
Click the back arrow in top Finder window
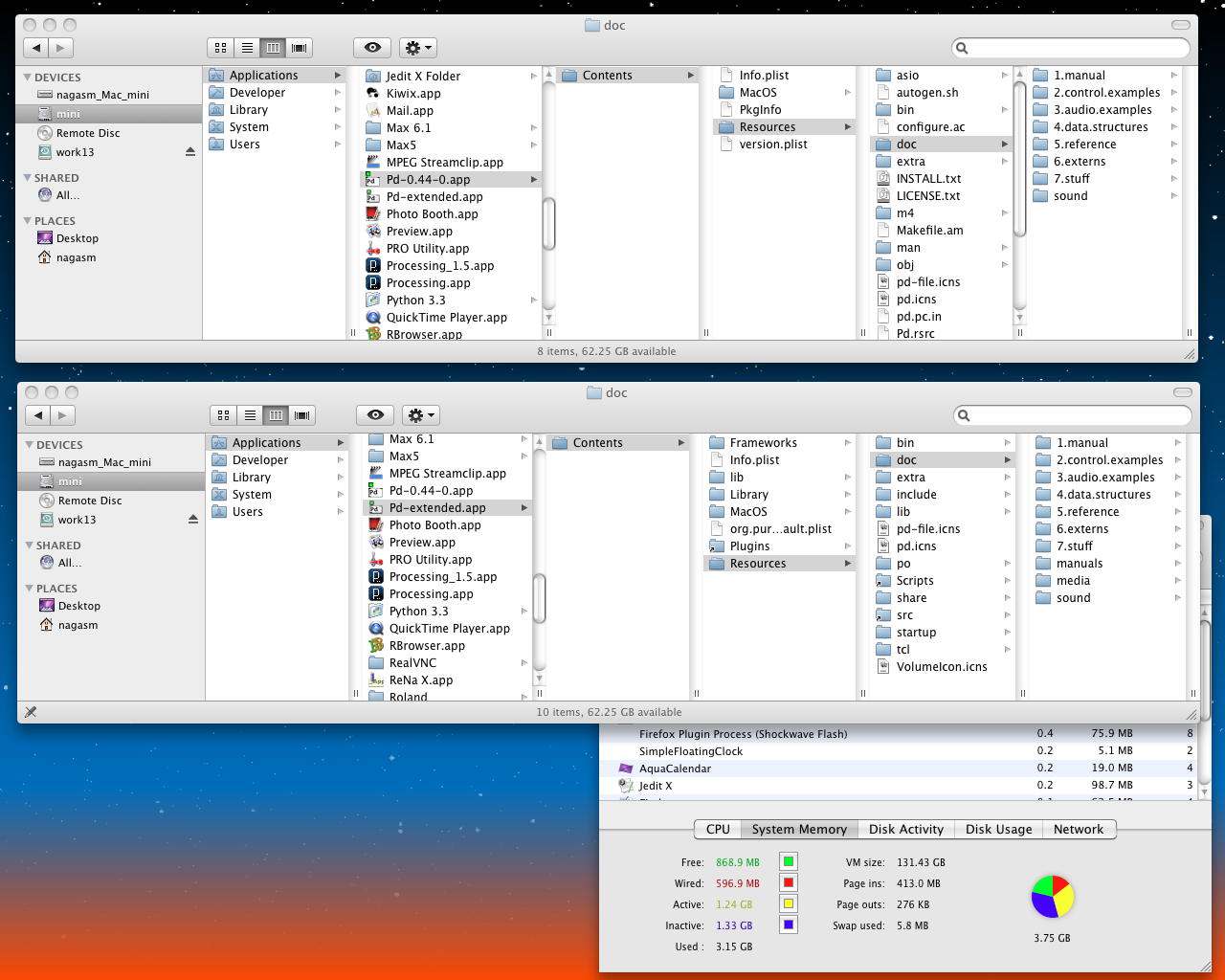pyautogui.click(x=36, y=47)
